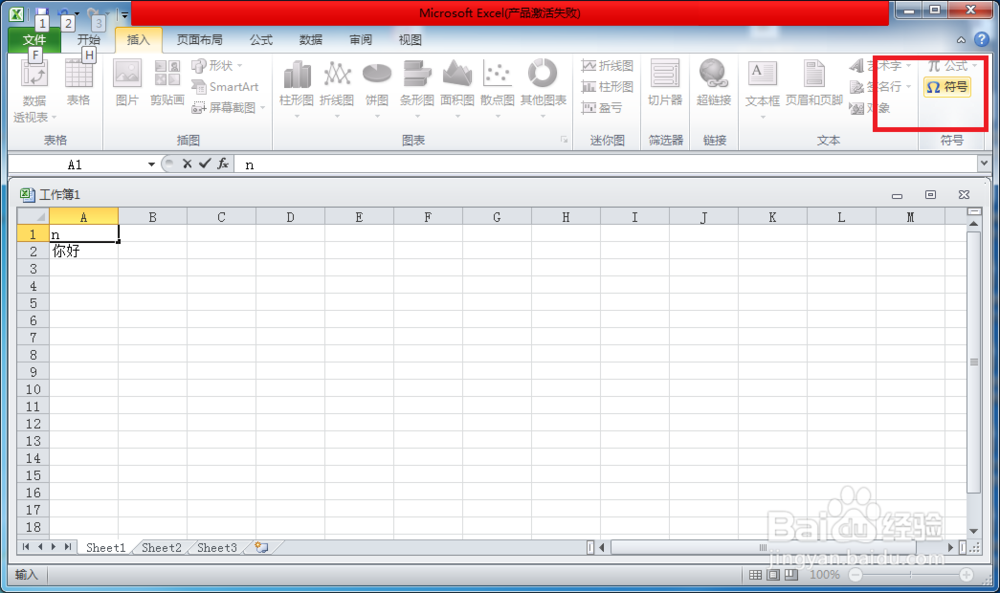Screen dimensions: 1000x593
Task: Insert a 超链接 hyperlink
Action: click(x=714, y=83)
